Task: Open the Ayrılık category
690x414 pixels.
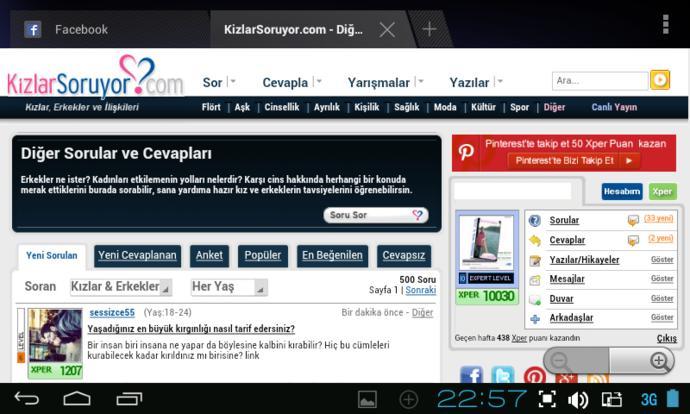Action: point(327,107)
